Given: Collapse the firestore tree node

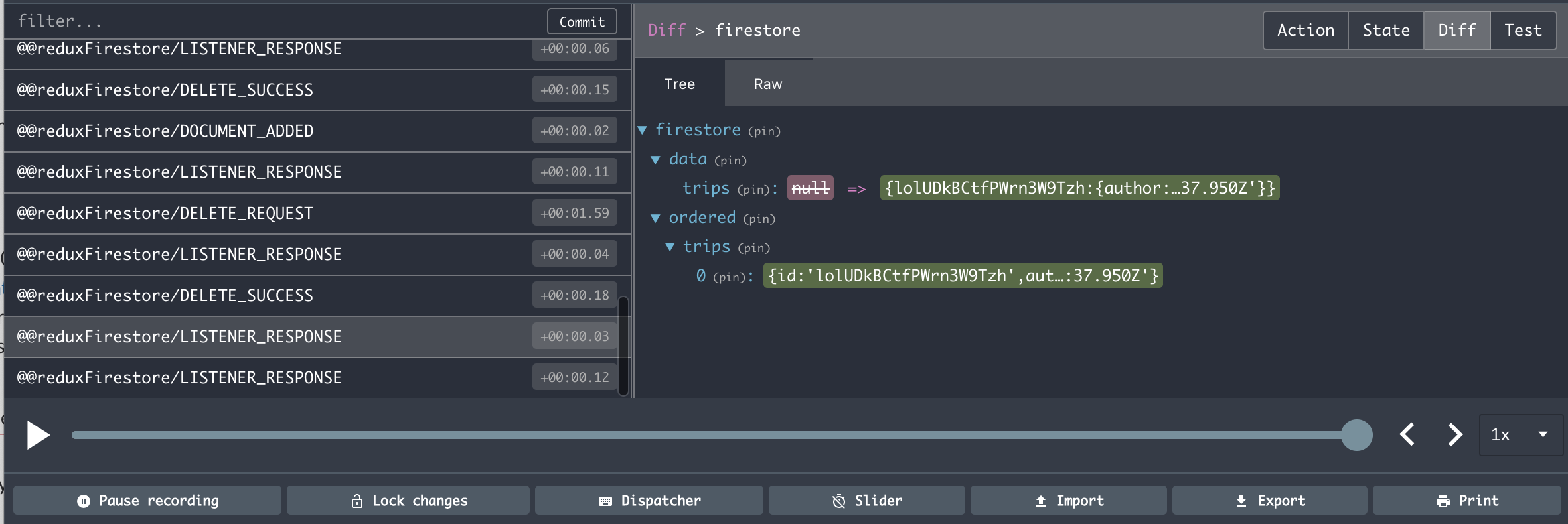Looking at the screenshot, I should click(x=642, y=130).
